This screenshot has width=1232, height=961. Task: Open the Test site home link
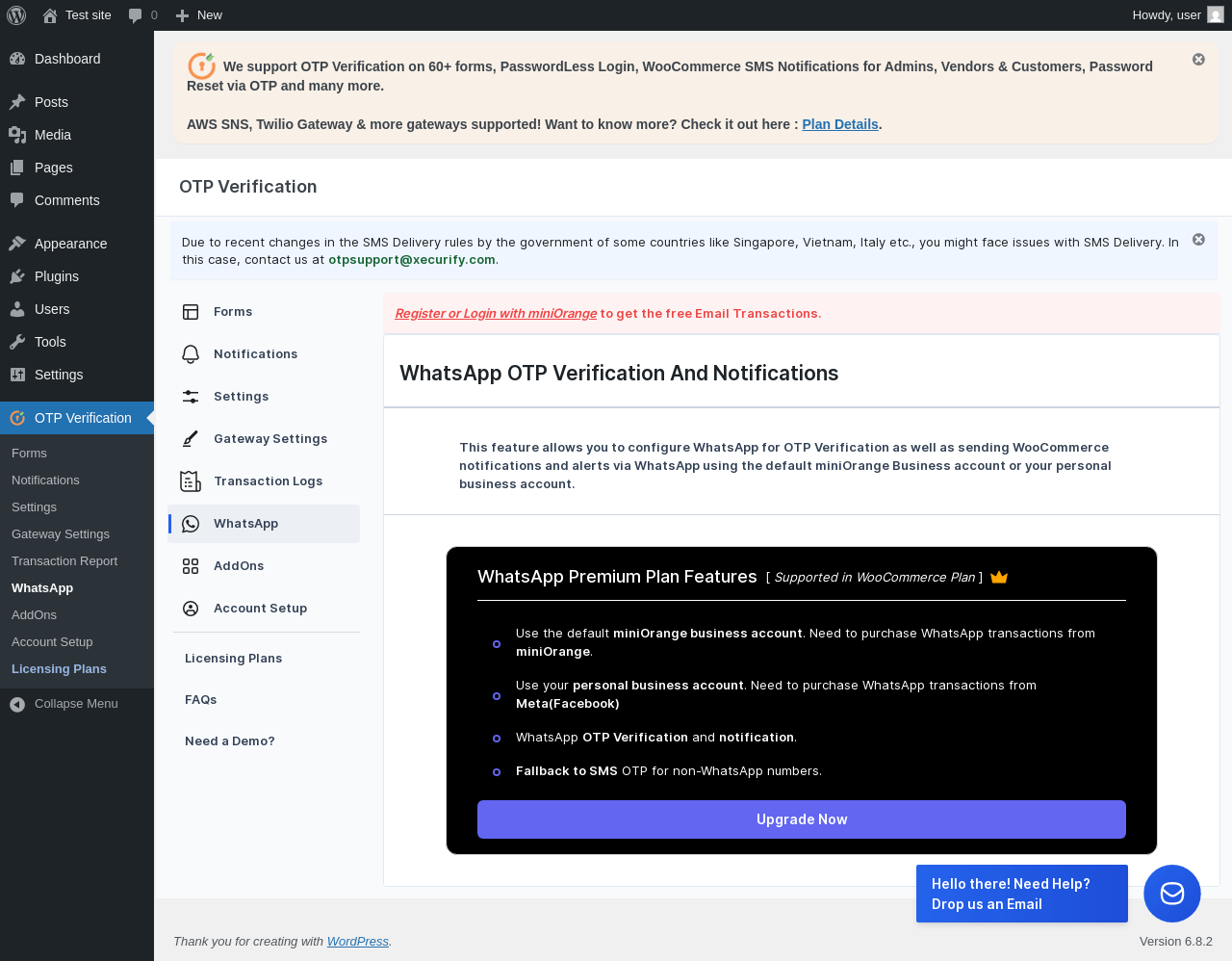(77, 15)
